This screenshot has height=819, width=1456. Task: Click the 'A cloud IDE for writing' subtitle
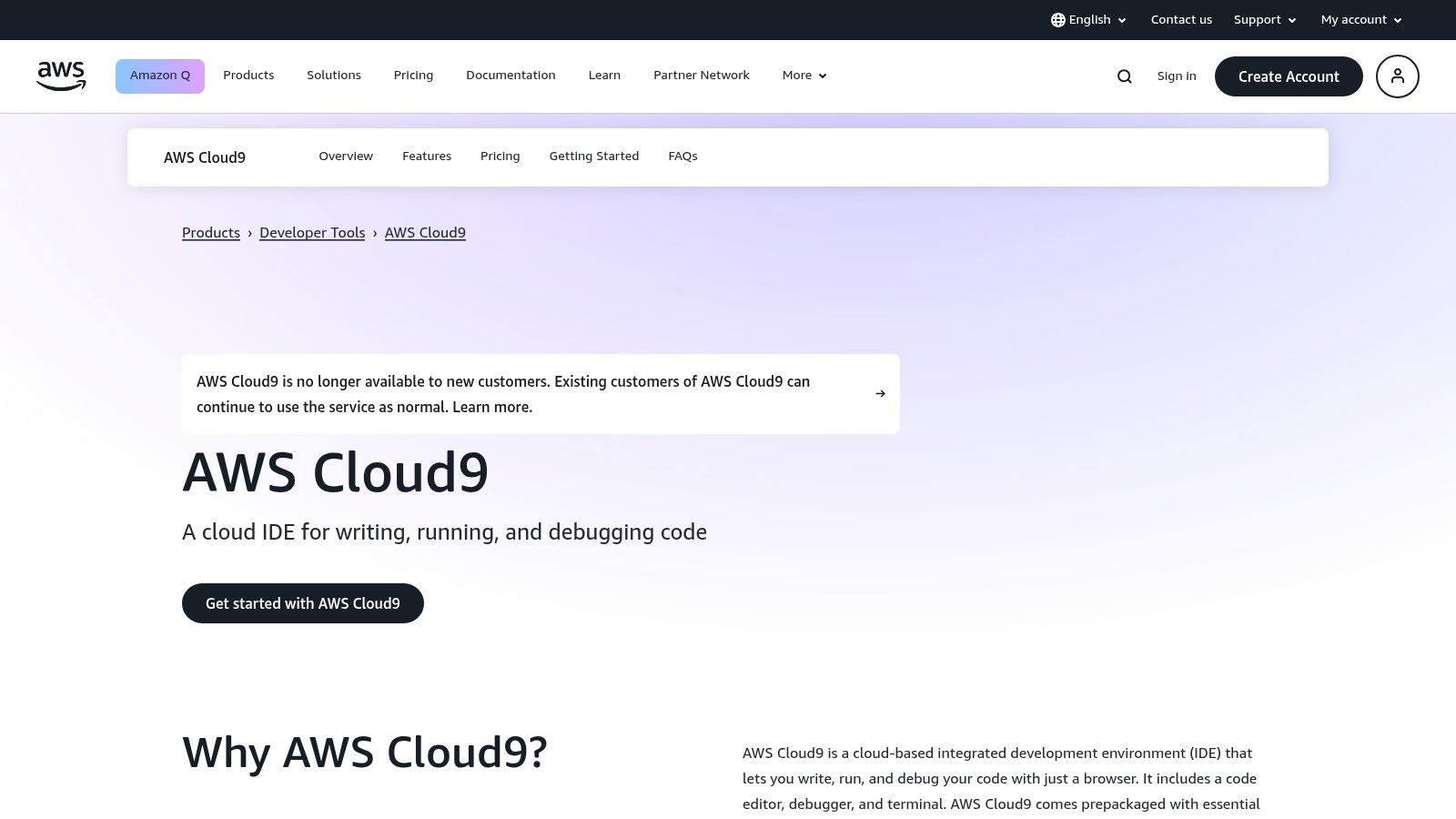(x=444, y=532)
